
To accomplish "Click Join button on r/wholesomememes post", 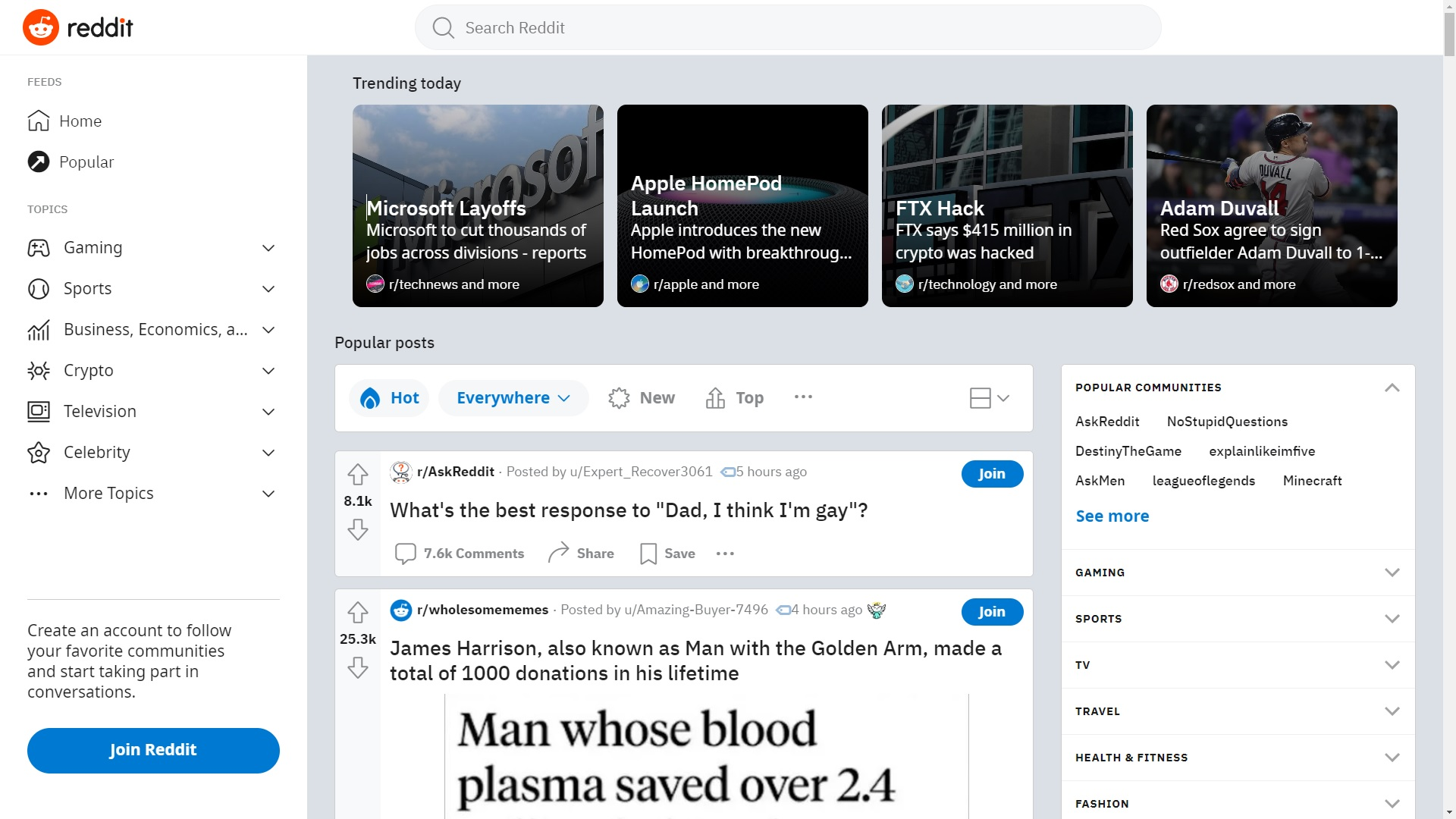I will (x=992, y=611).
